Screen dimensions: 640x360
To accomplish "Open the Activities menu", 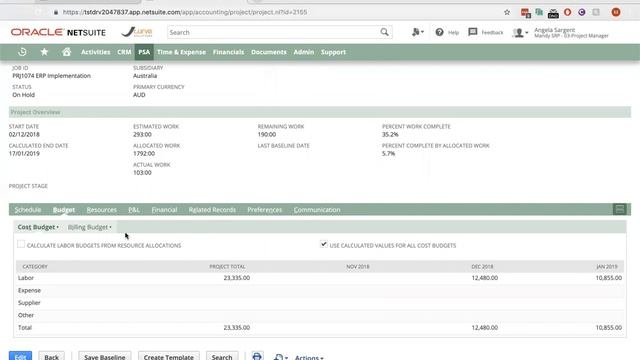I will tap(96, 52).
